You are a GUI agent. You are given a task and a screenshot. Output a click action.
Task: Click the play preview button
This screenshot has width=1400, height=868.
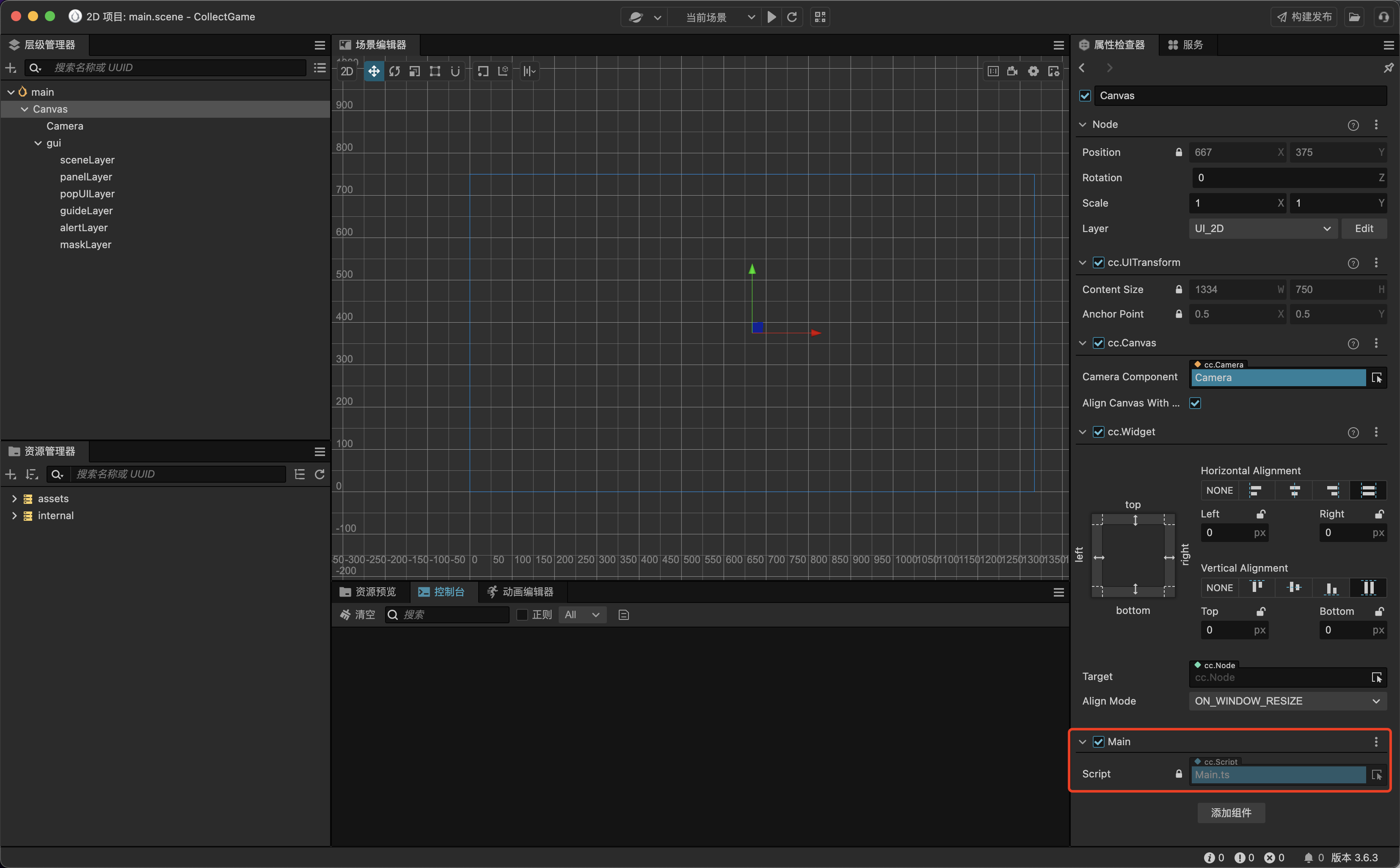click(772, 17)
